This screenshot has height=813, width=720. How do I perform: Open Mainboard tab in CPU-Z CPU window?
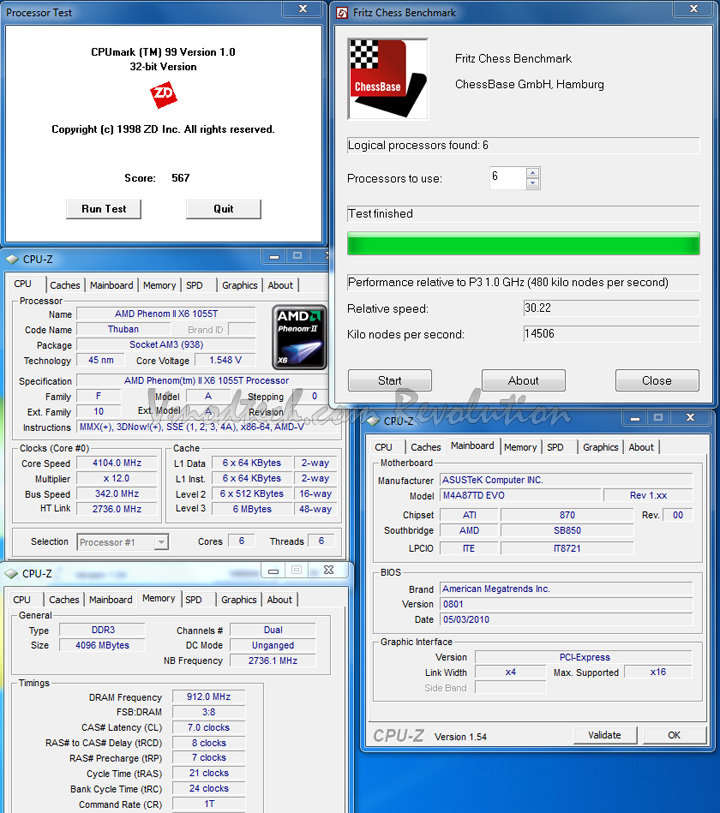pyautogui.click(x=111, y=285)
